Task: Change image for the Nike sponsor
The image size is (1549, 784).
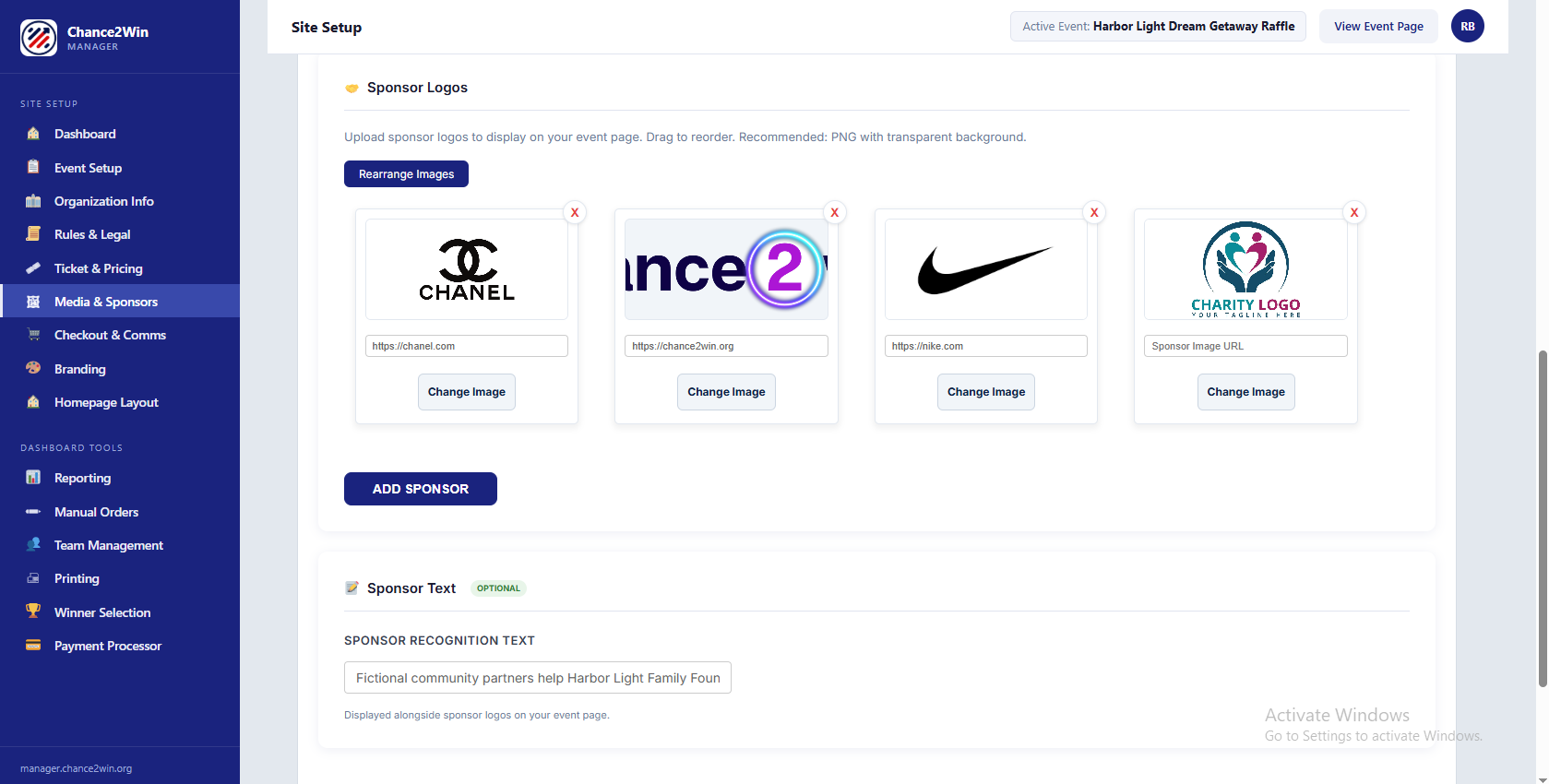Action: point(986,392)
